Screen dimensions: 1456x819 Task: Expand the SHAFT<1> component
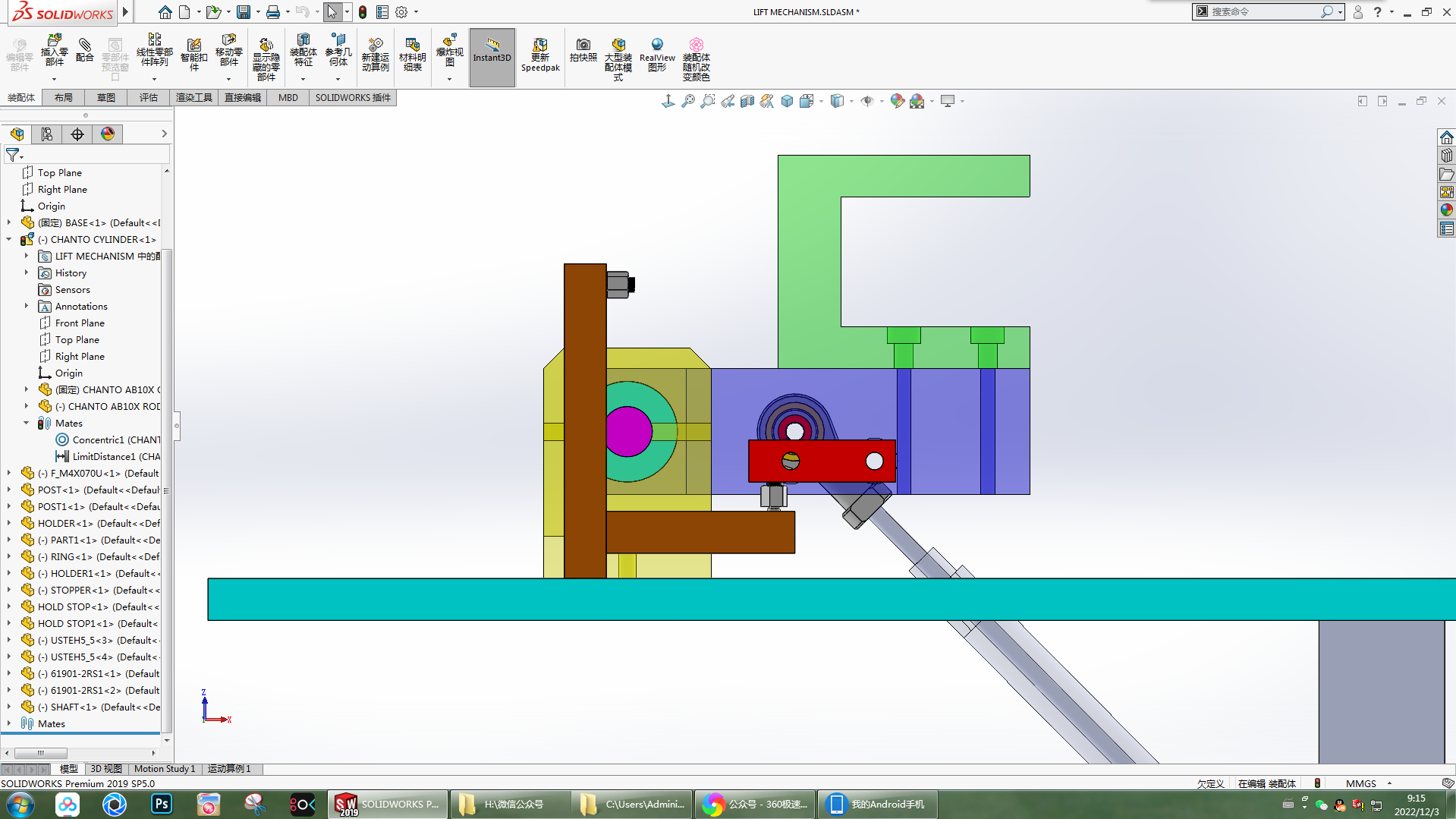(9, 707)
